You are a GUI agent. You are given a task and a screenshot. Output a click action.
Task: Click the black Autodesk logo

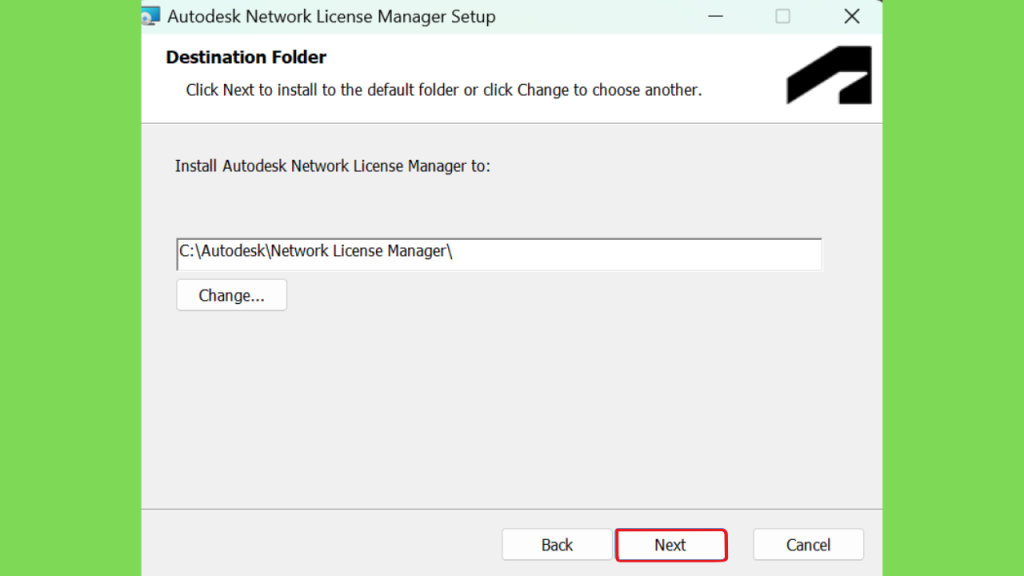[x=829, y=75]
